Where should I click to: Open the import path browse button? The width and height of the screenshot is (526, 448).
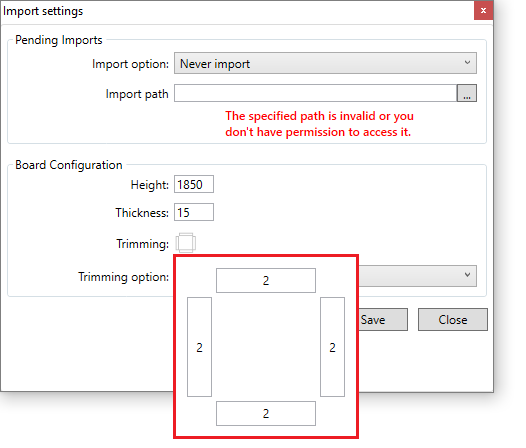click(467, 93)
